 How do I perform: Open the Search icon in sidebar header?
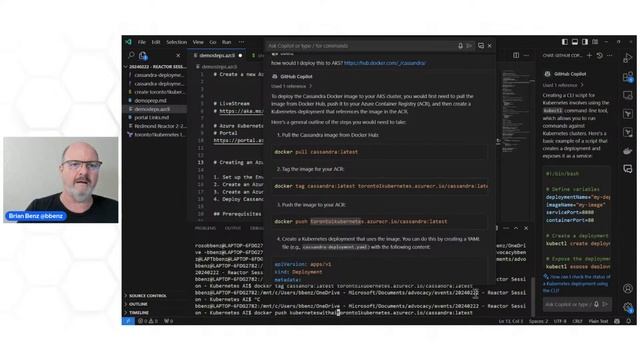point(131,55)
